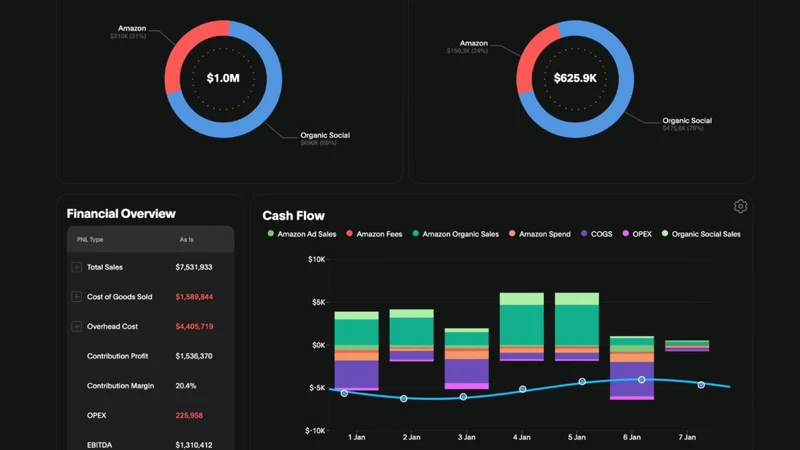The height and width of the screenshot is (450, 800).
Task: Click the trend line point above 7 Jan
Action: tap(701, 385)
